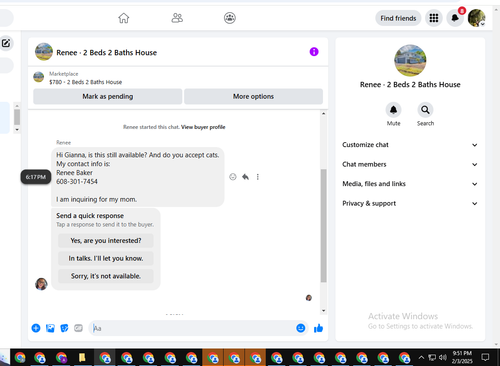The width and height of the screenshot is (500, 366).
Task: Click chat scrollbar up arrow
Action: point(323,114)
